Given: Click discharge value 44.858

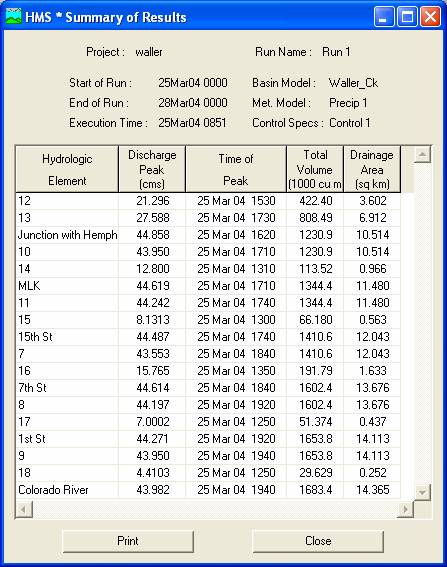Looking at the screenshot, I should click(x=153, y=235).
